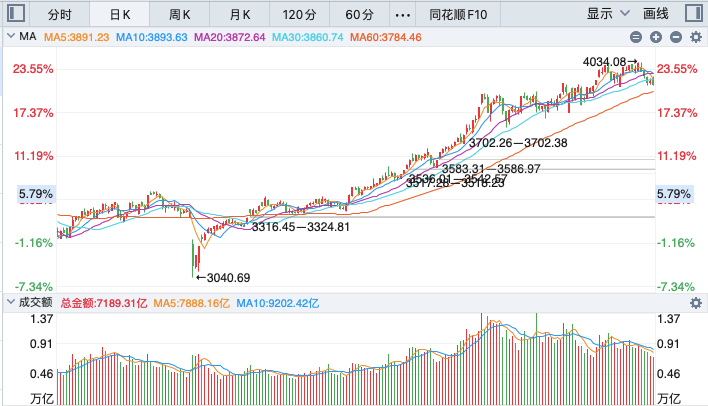Click the top-left window layout icon

(15, 14)
